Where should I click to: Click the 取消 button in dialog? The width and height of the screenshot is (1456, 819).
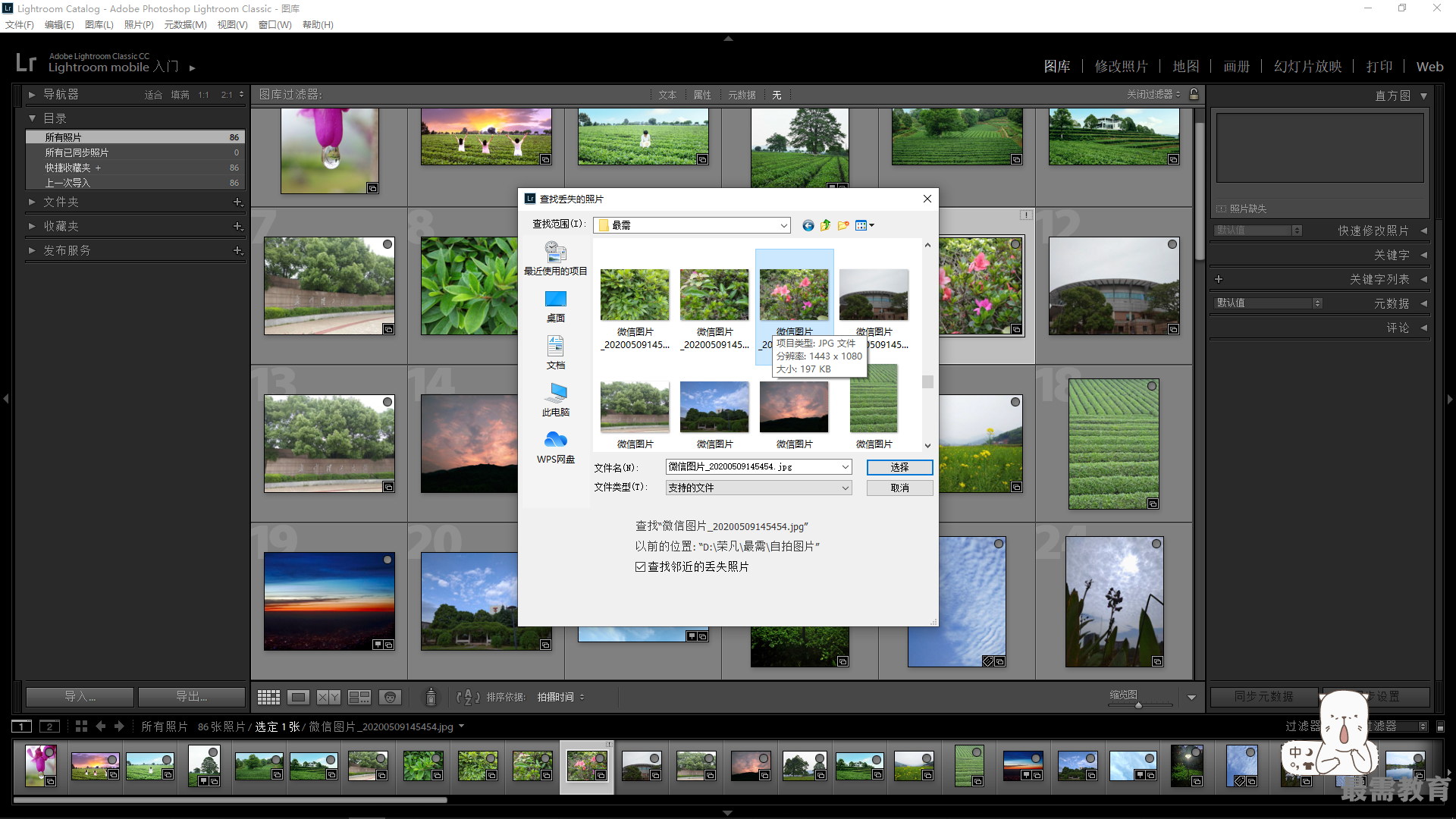coord(899,488)
